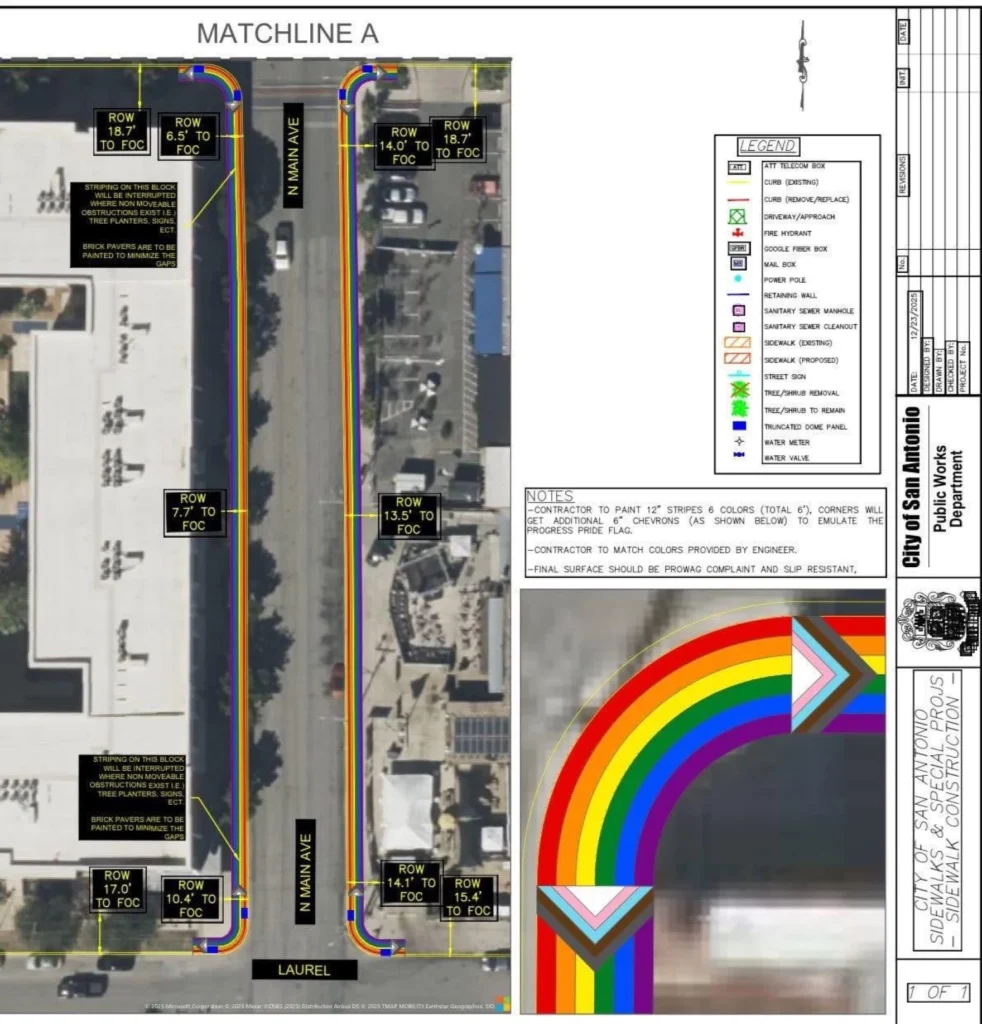Select the Power Pole legend symbol
Viewport: 982px width, 1024px height.
(738, 280)
